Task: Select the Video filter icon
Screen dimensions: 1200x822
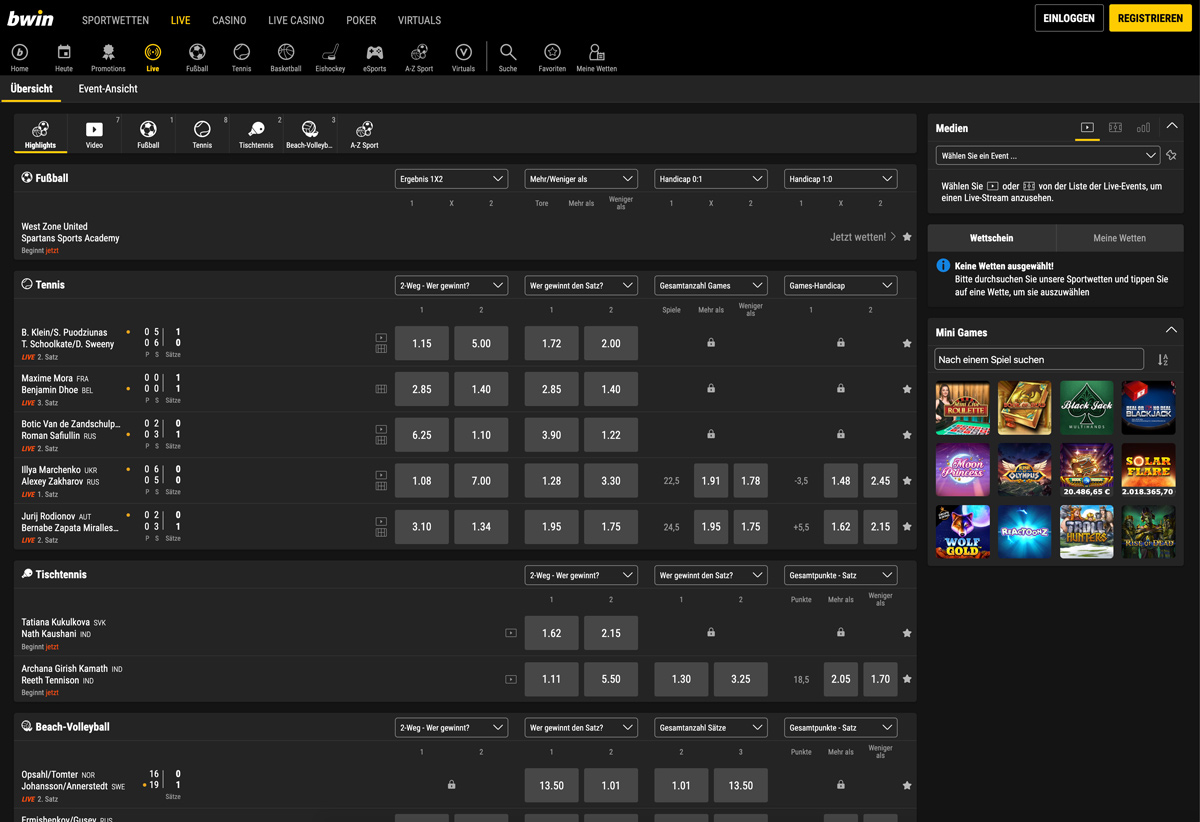Action: click(94, 134)
